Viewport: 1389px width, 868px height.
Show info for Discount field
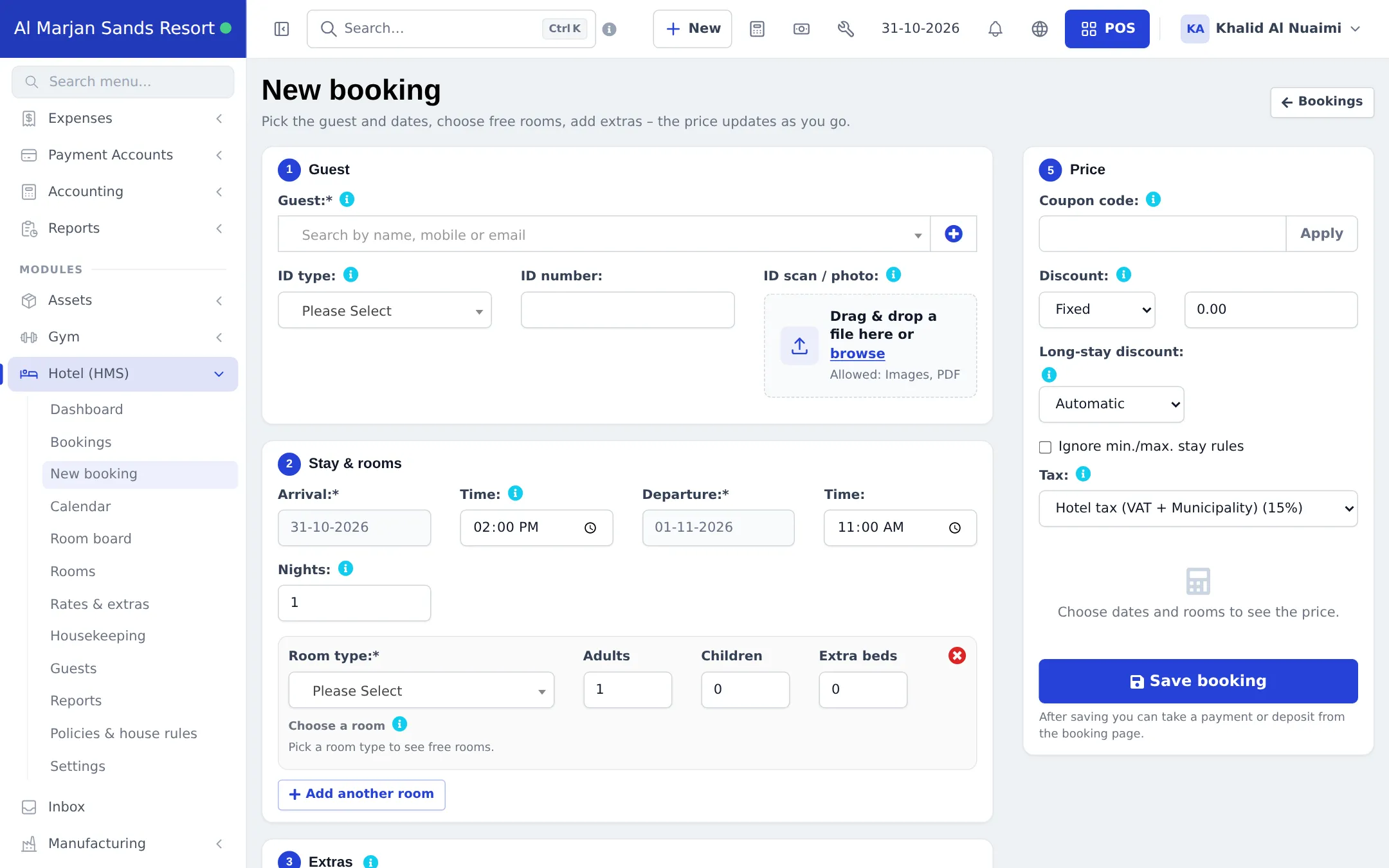(1123, 275)
